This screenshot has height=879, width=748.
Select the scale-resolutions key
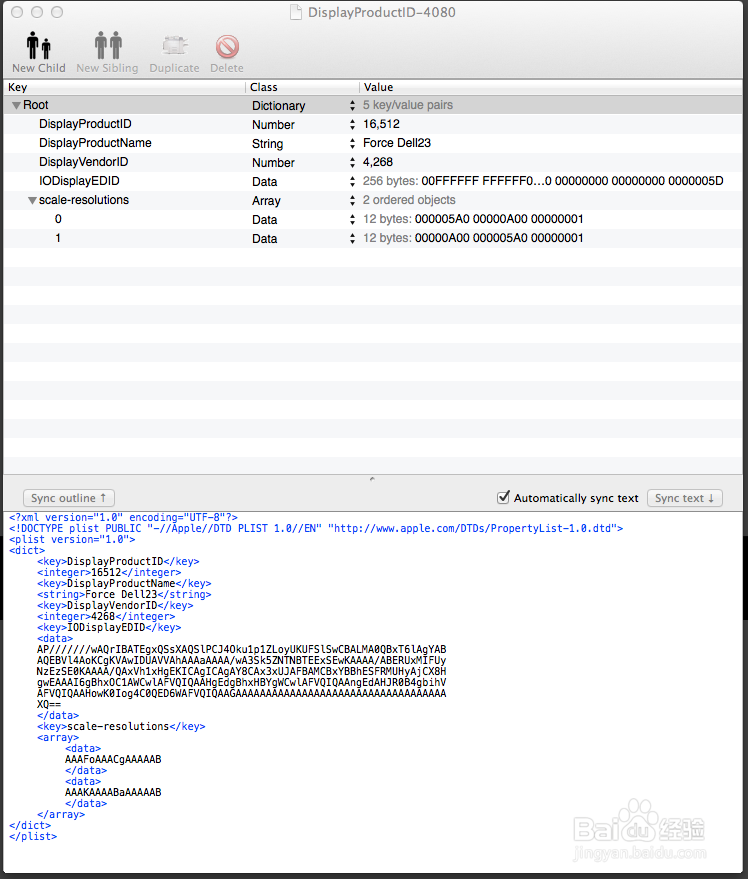coord(84,200)
